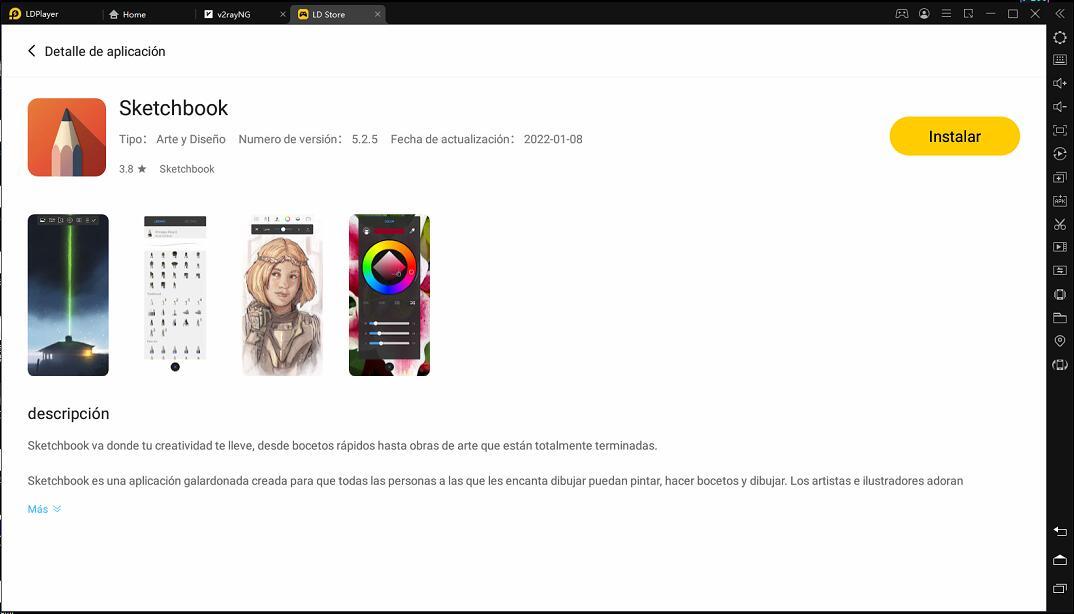Click the 3.8 star rating

coord(133,169)
